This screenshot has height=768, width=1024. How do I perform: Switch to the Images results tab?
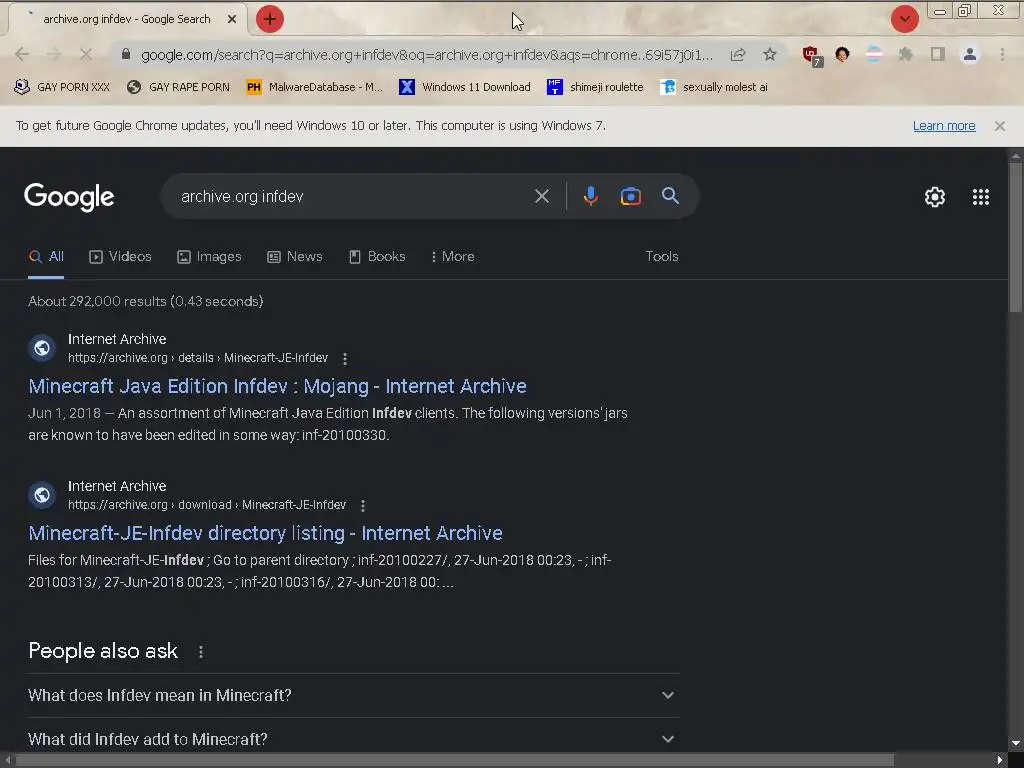pos(209,257)
